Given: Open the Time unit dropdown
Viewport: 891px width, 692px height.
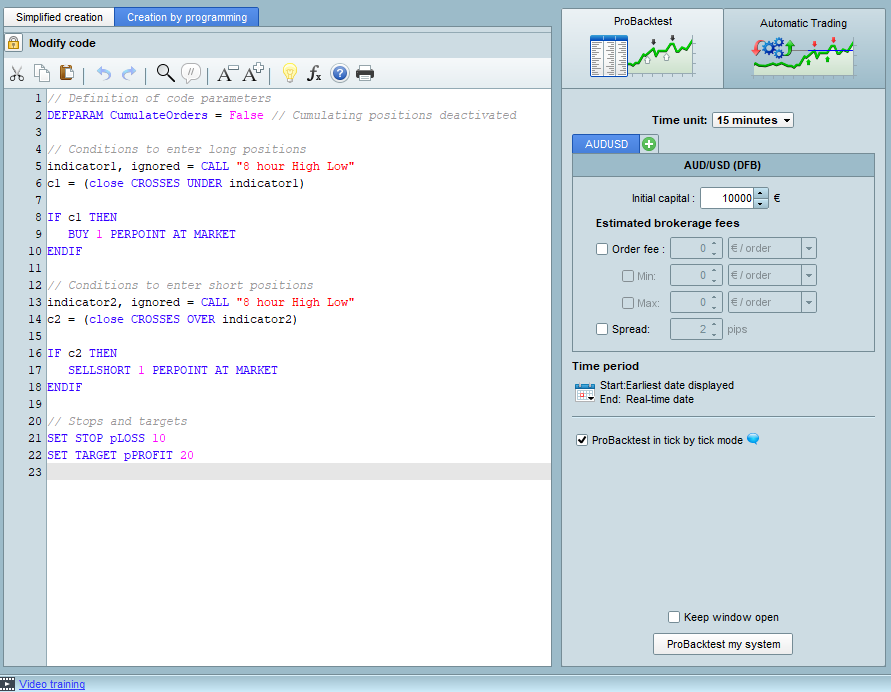Looking at the screenshot, I should point(753,120).
